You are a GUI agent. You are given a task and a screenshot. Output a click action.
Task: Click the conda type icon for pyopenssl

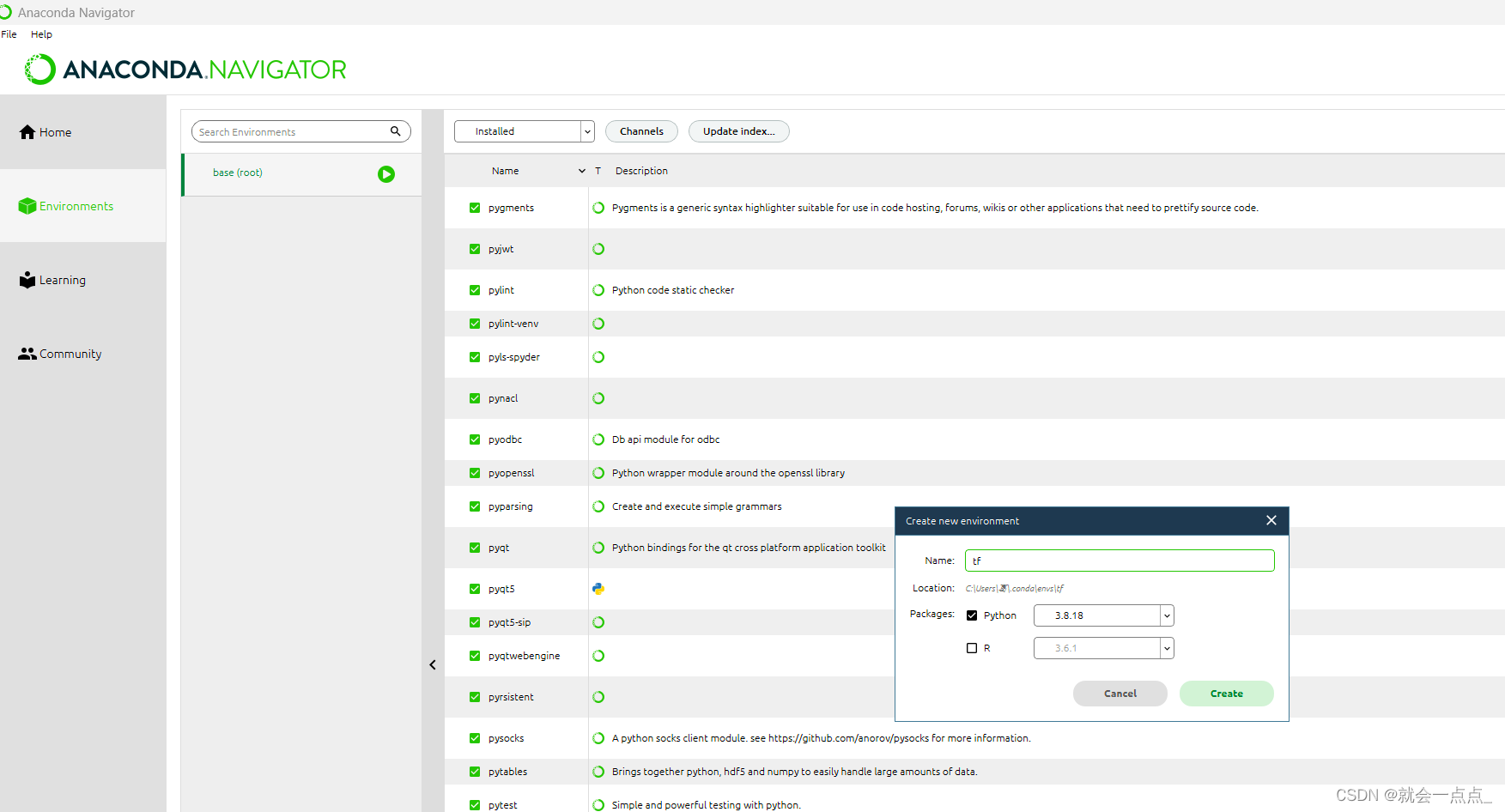point(598,473)
